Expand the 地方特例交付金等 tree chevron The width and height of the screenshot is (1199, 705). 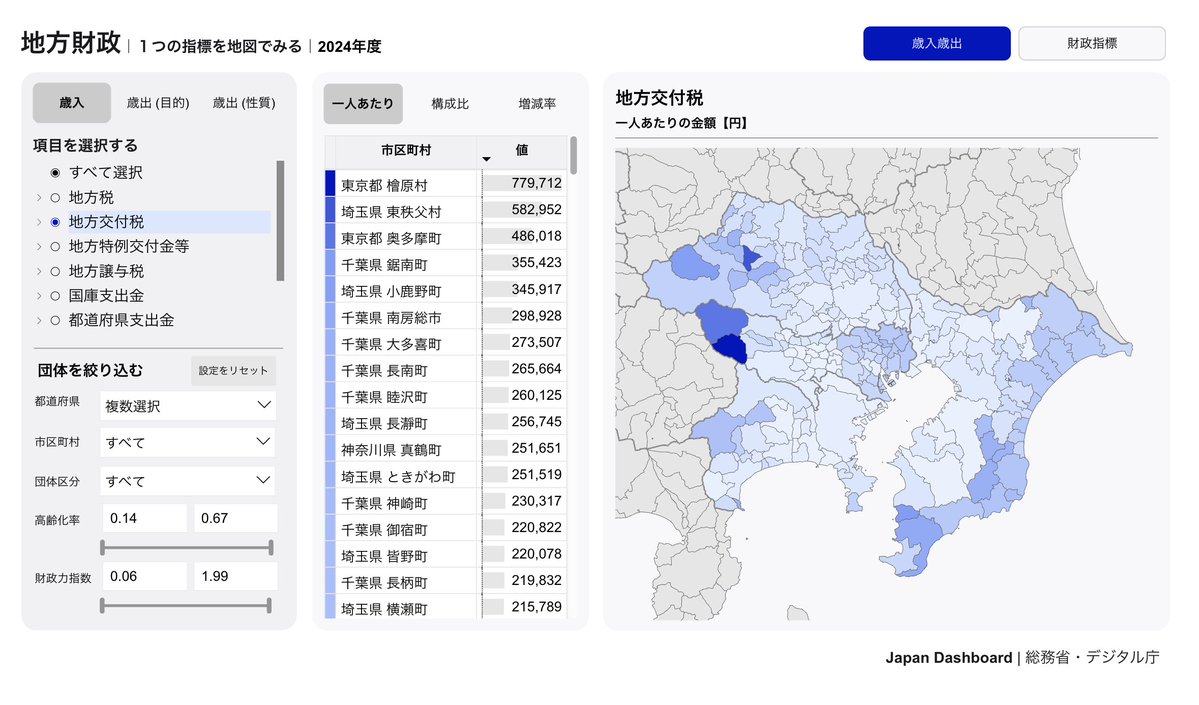click(x=39, y=246)
